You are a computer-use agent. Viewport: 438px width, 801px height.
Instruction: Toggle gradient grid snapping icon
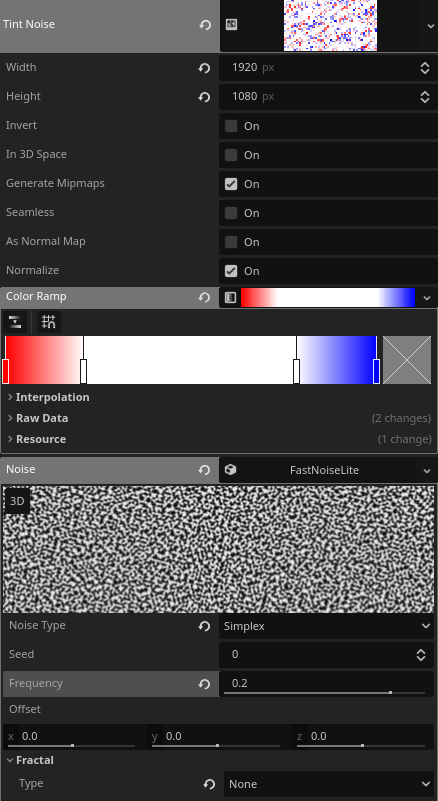[49, 322]
